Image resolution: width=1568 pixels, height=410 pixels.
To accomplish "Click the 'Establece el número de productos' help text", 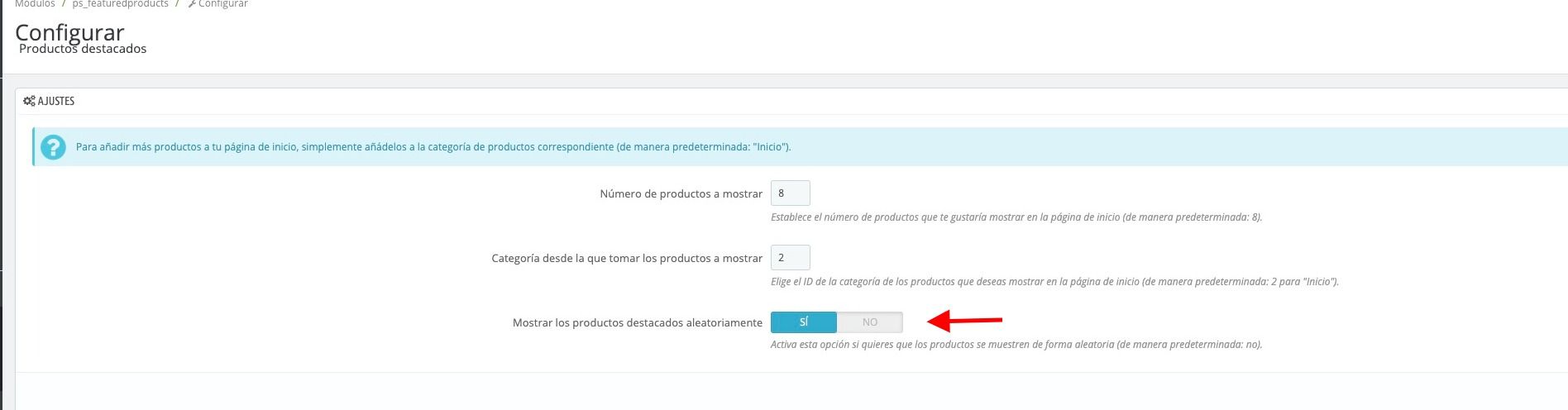I will [1016, 217].
